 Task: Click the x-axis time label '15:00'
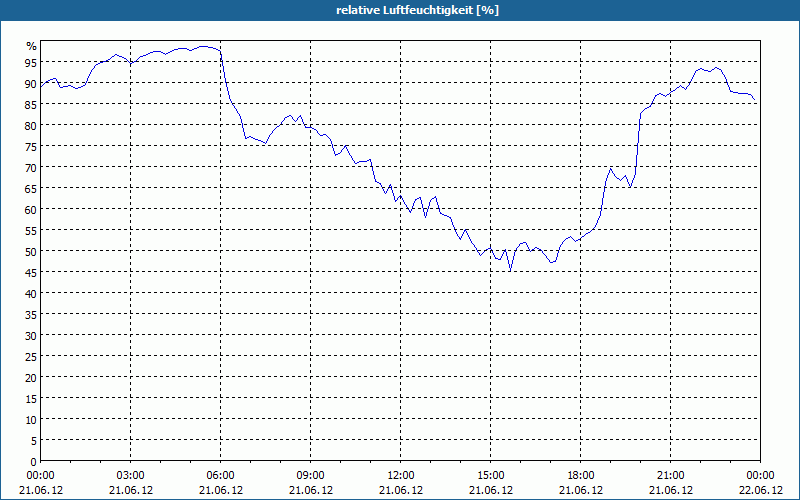491,476
